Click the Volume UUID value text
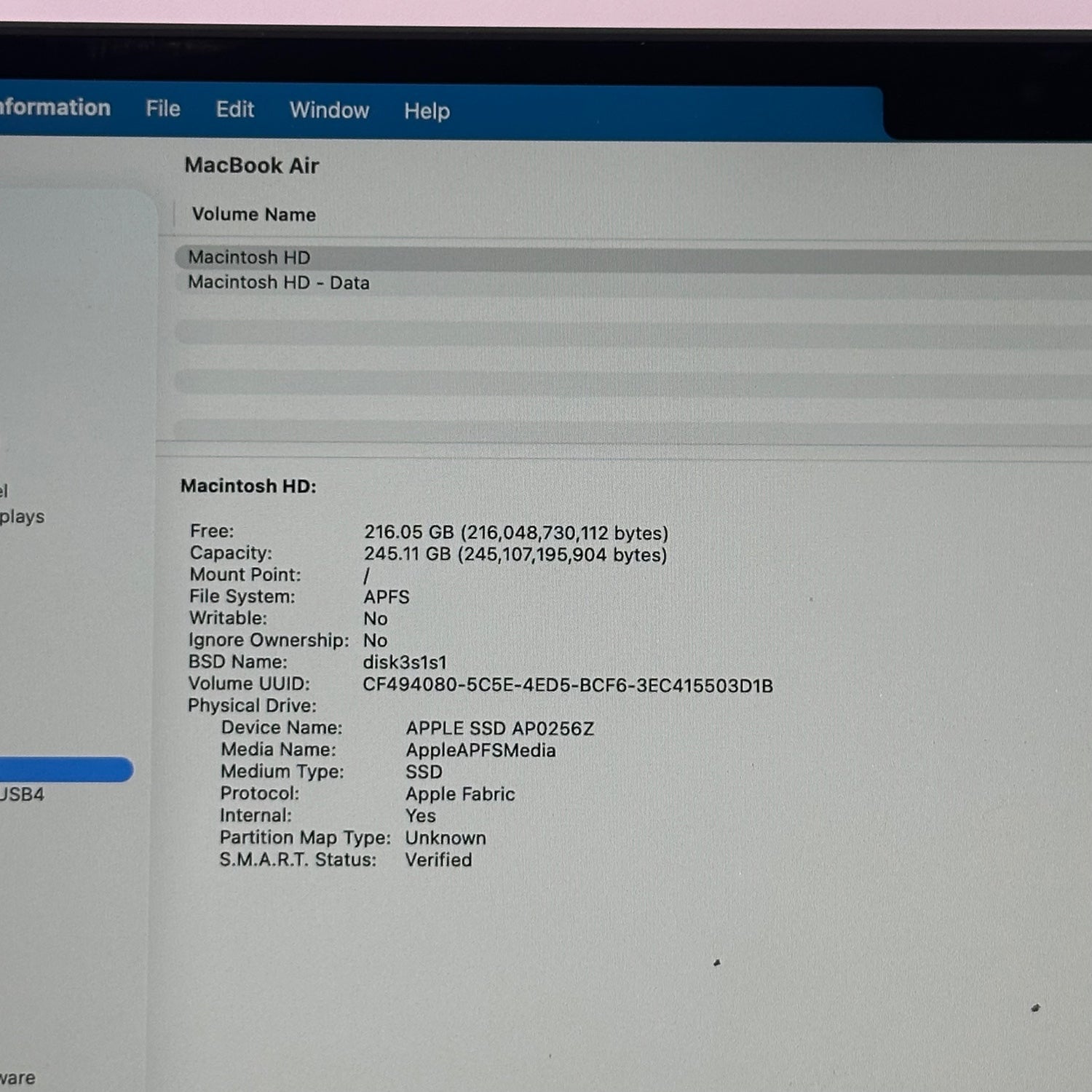Screen dimensions: 1092x1092 [x=567, y=686]
